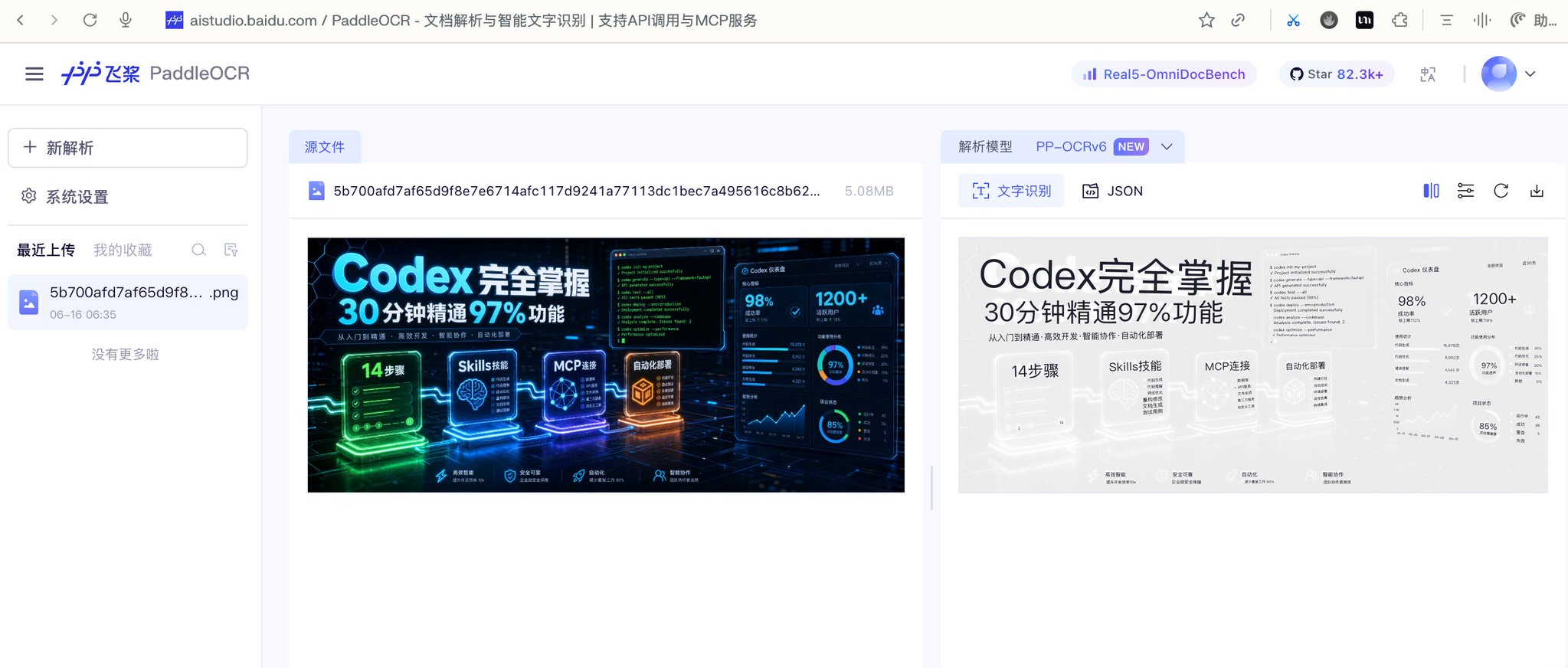The height and width of the screenshot is (668, 1568).
Task: Click the 解析模型 label
Action: tap(985, 146)
